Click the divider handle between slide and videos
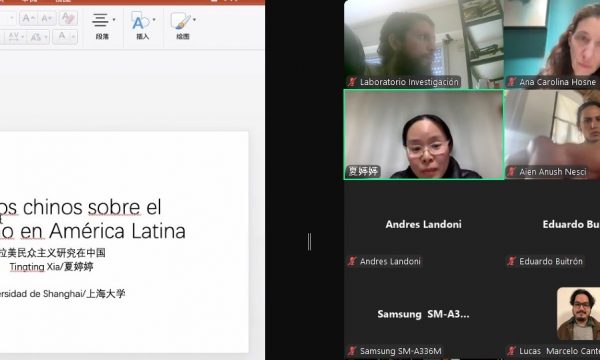Viewport: 600px width, 360px height. pos(309,242)
